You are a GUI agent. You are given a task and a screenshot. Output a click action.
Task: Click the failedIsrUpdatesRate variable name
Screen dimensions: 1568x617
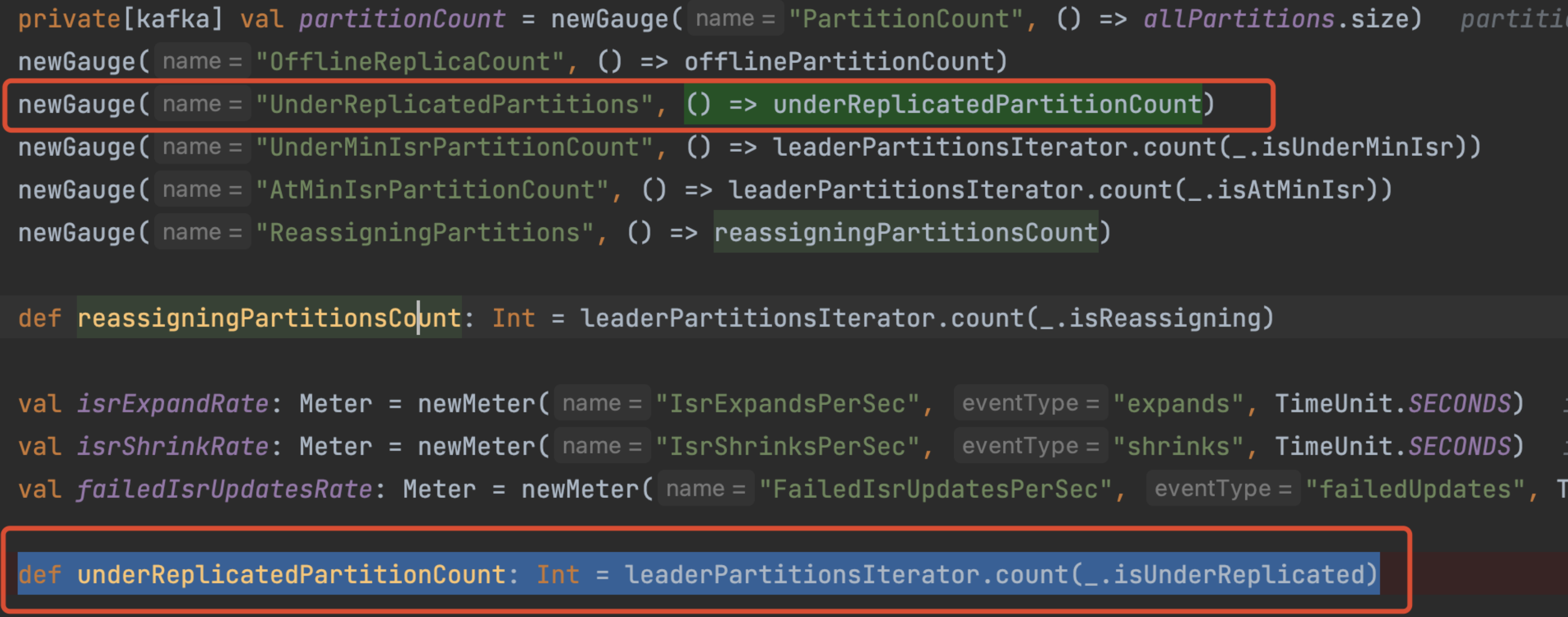[x=224, y=489]
